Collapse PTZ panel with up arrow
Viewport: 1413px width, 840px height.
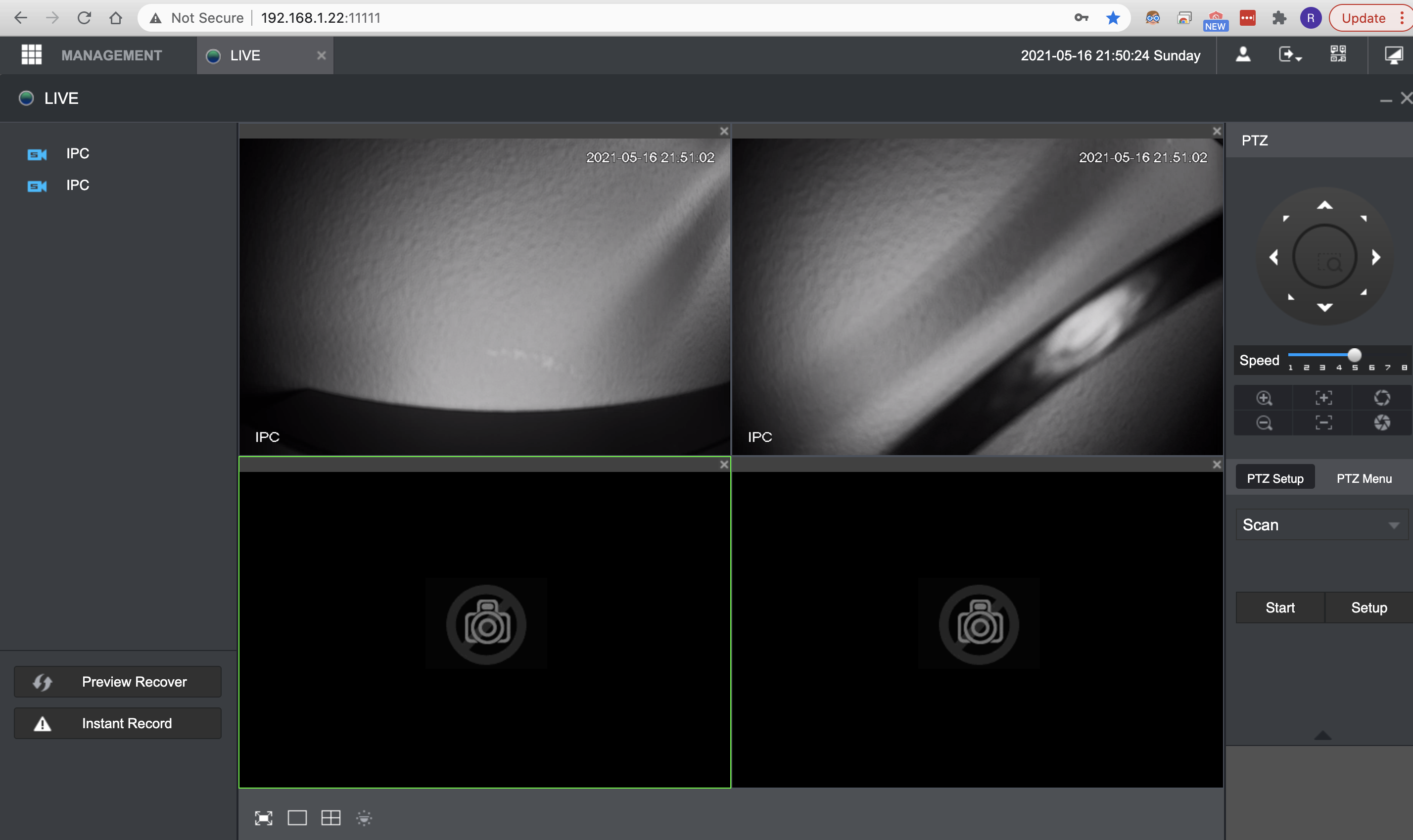1322,735
